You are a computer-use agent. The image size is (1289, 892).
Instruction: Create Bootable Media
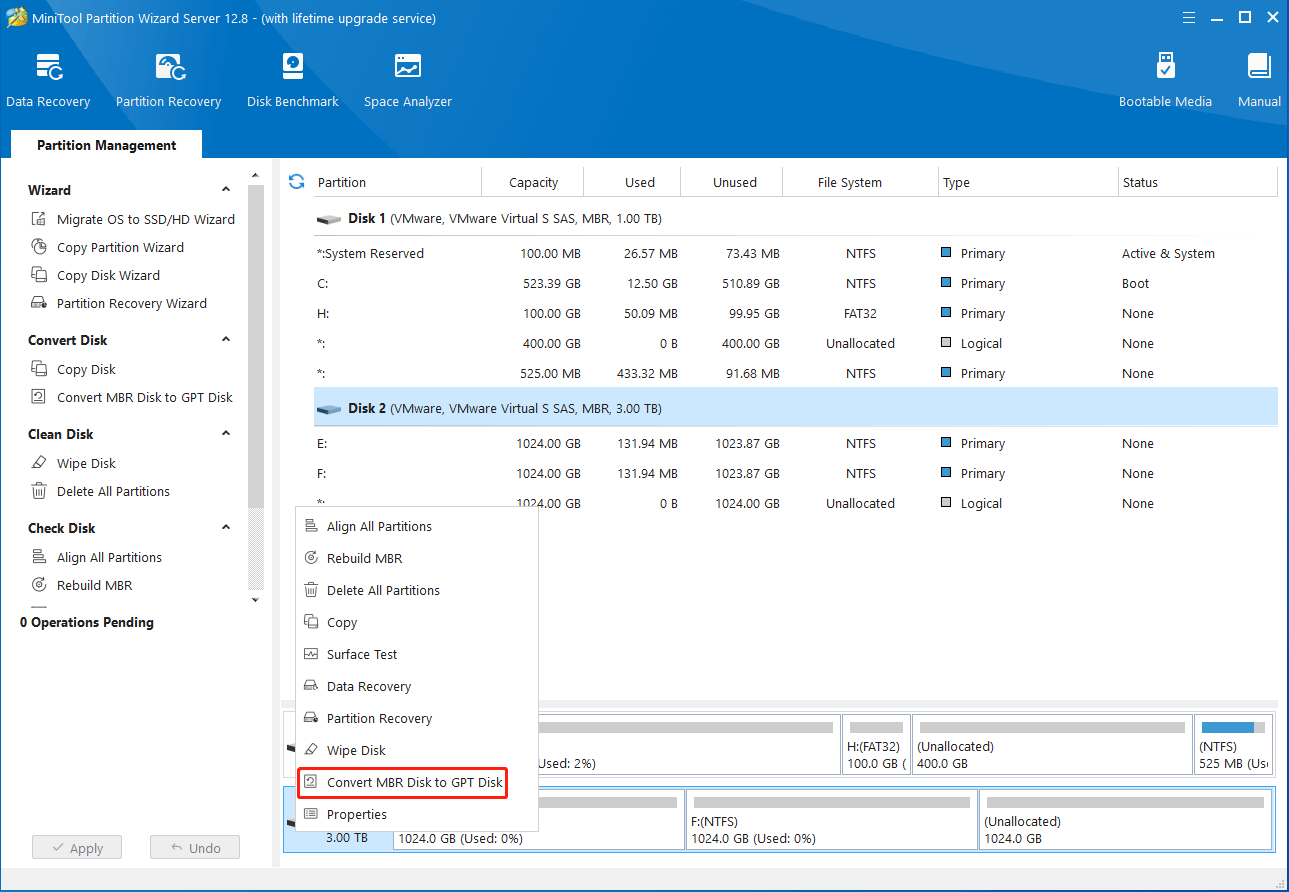tap(1165, 81)
